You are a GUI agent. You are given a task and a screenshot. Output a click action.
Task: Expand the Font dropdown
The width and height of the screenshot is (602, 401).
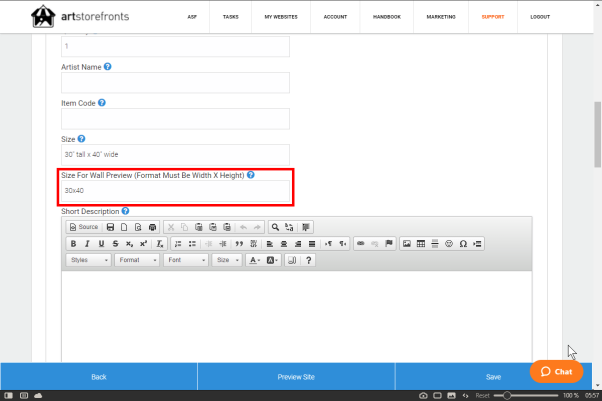point(186,260)
